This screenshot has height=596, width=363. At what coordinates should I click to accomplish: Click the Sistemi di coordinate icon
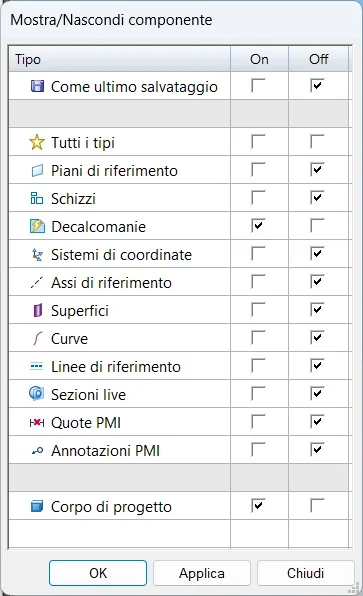tap(37, 255)
